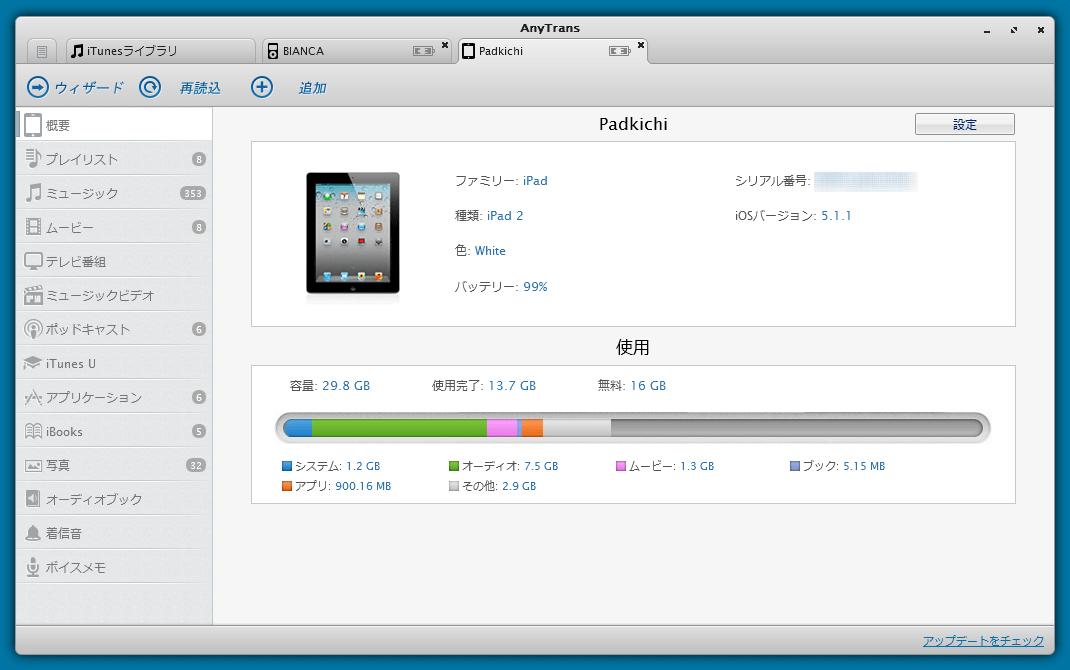Click the 再読込 reload text label
Viewport: 1070px width, 670px height.
[200, 88]
